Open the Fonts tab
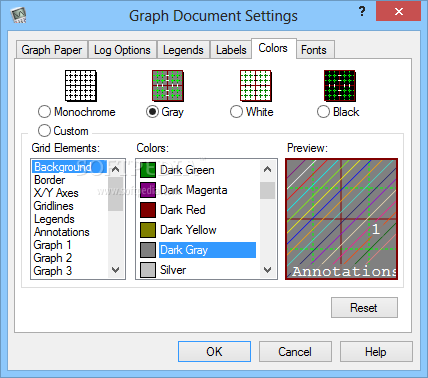The image size is (428, 378). click(314, 50)
